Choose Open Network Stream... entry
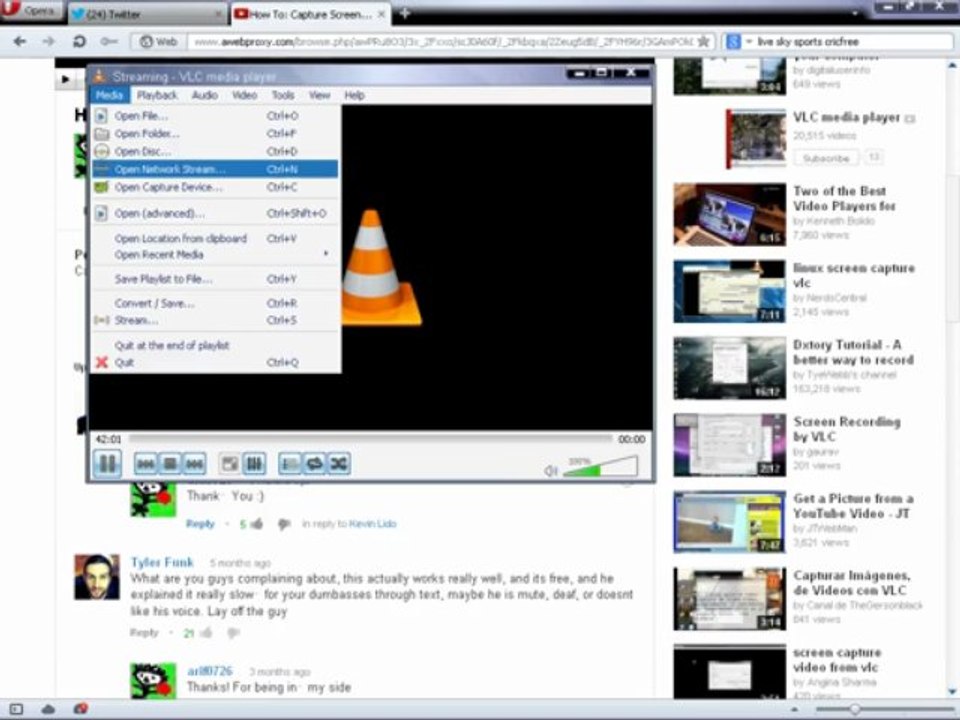This screenshot has width=960, height=720. click(x=215, y=169)
